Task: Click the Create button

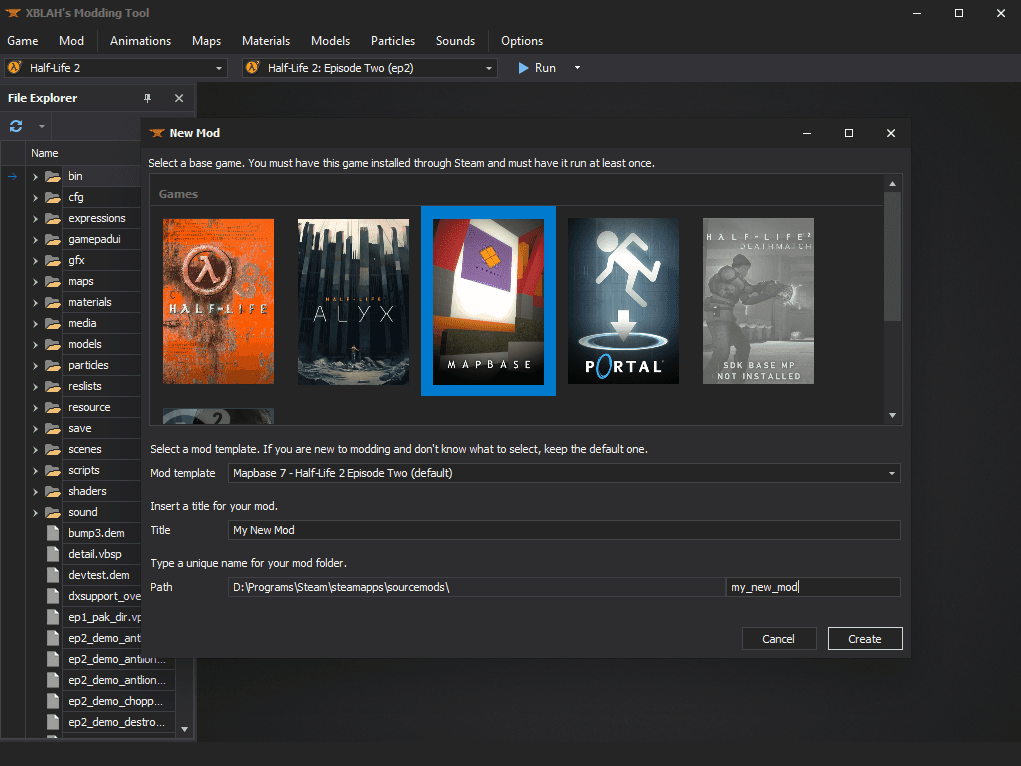Action: tap(865, 639)
